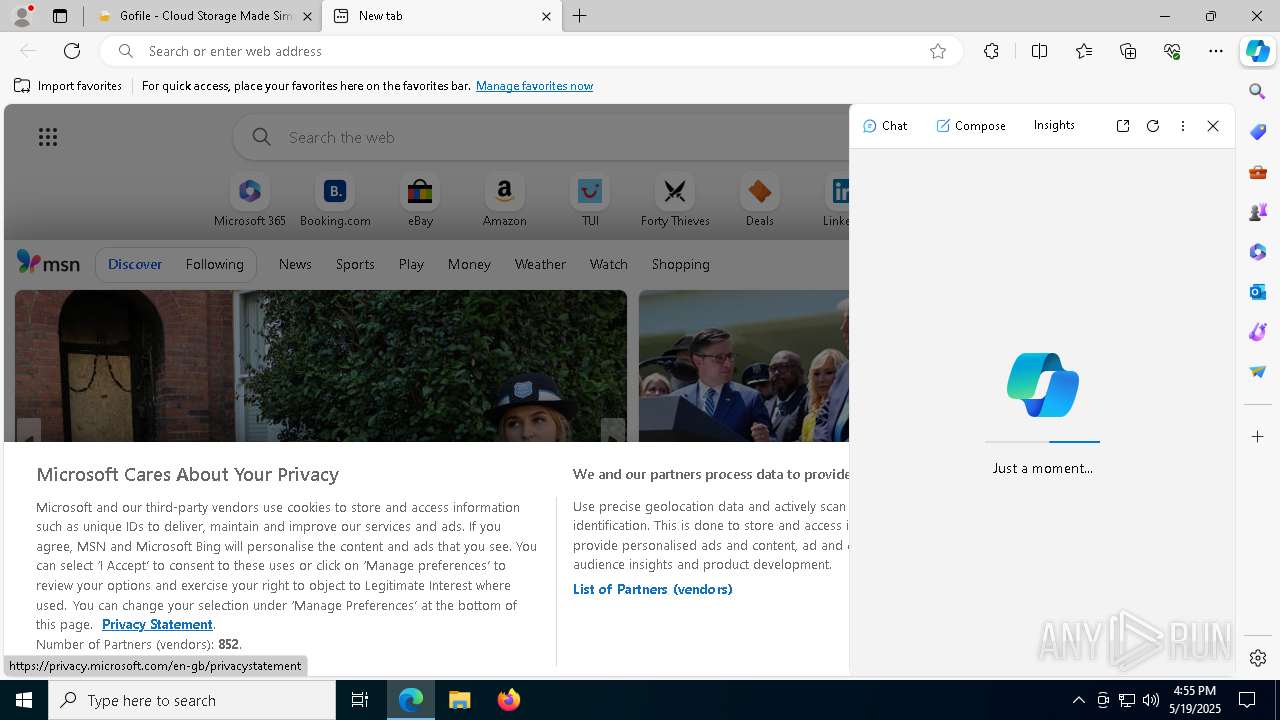The width and height of the screenshot is (1280, 720).
Task: Refresh the Copilot pane
Action: pos(1153,126)
